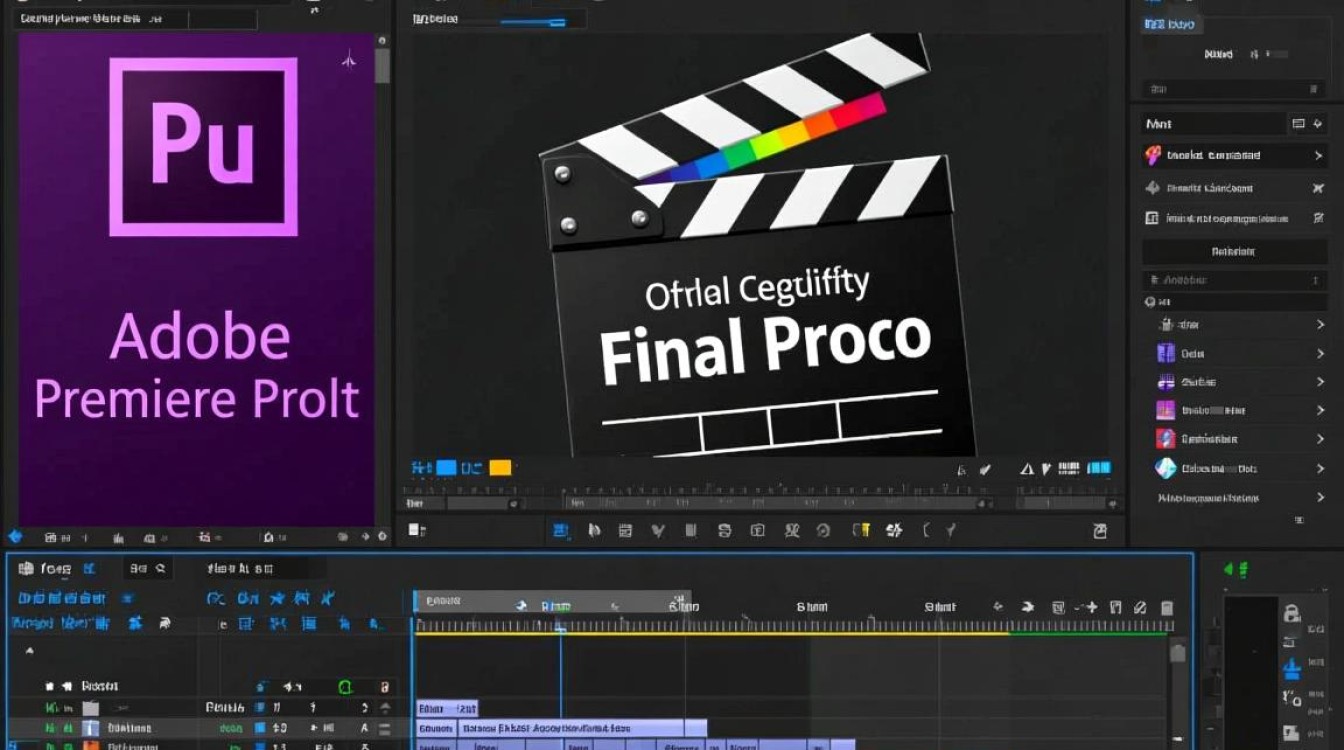Click the pencil icon beside the timeline trash
Viewport: 1344px width, 750px height.
1140,607
